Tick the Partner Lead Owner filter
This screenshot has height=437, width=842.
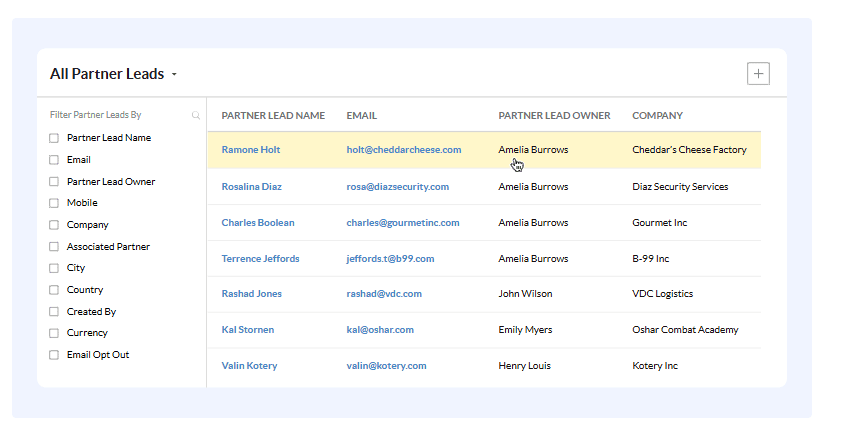[x=54, y=182]
